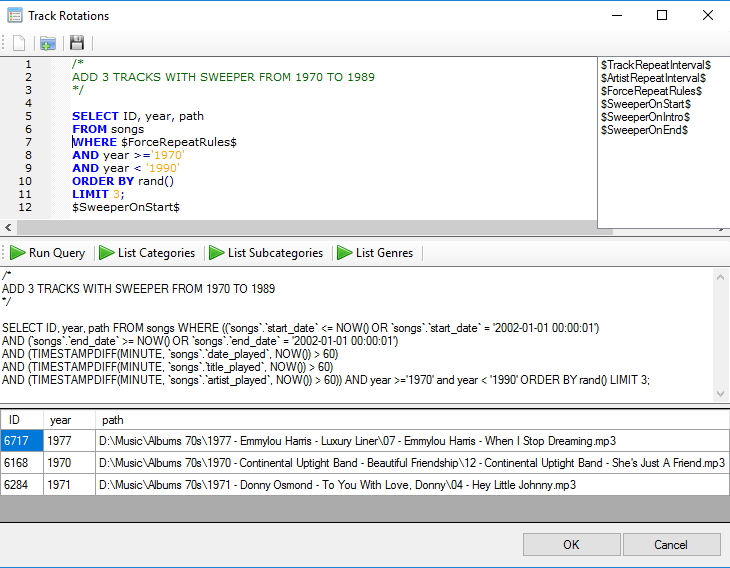Maximize the Track Rotations window

[x=662, y=15]
